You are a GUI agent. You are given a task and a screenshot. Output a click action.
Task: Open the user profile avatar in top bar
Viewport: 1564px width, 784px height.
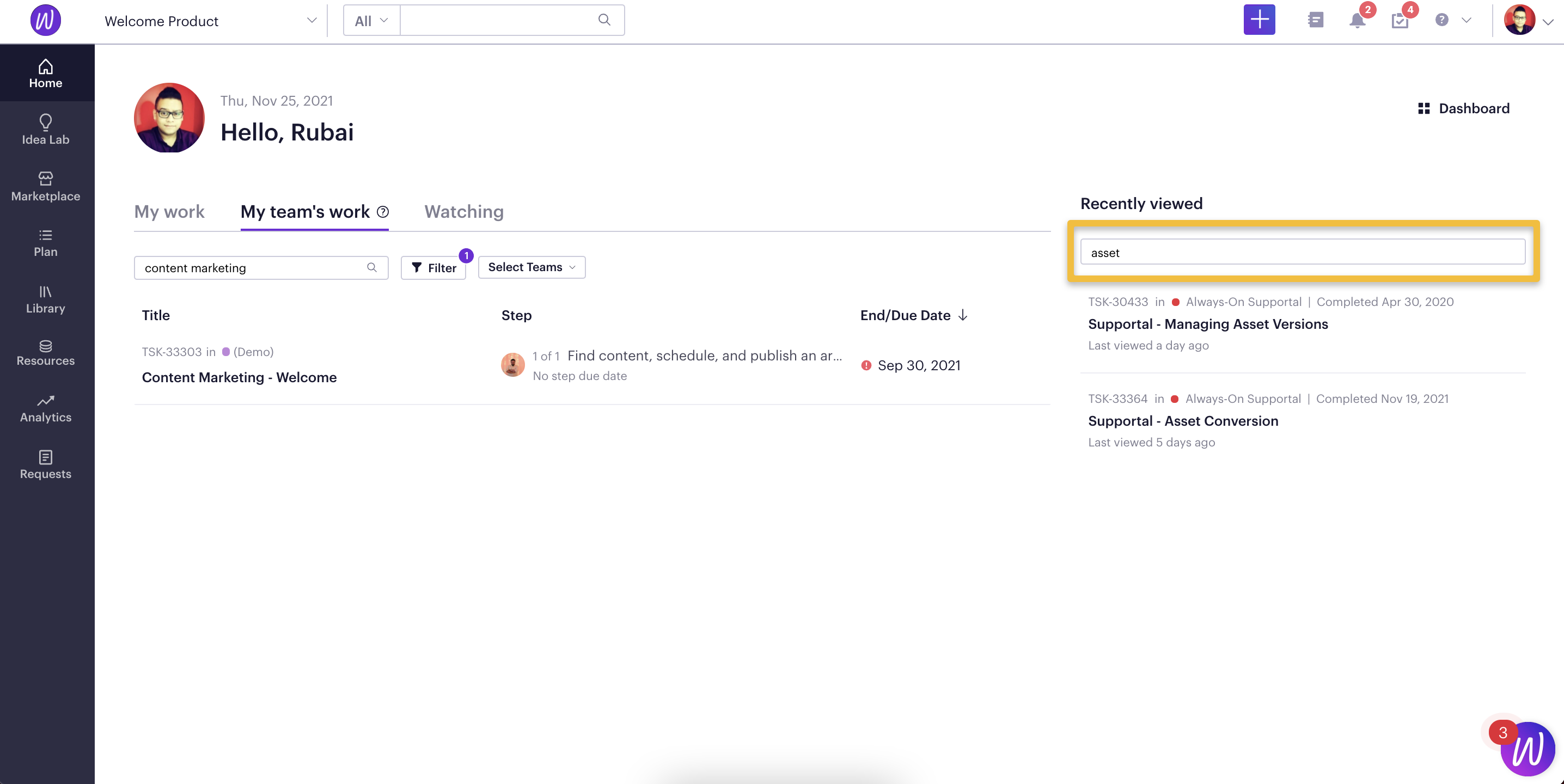click(x=1520, y=20)
